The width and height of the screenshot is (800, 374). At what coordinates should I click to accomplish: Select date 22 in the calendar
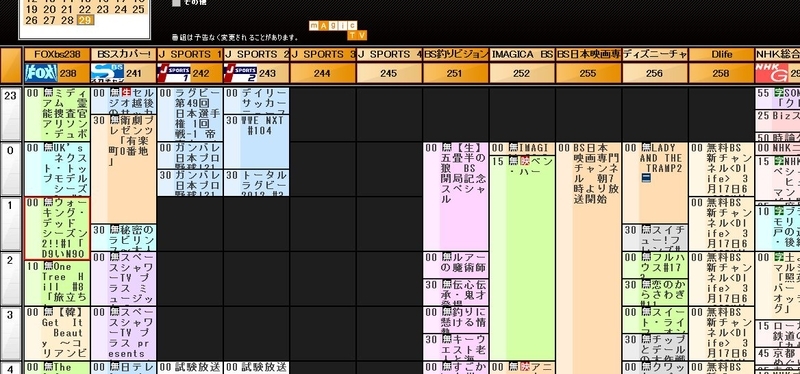coord(85,9)
